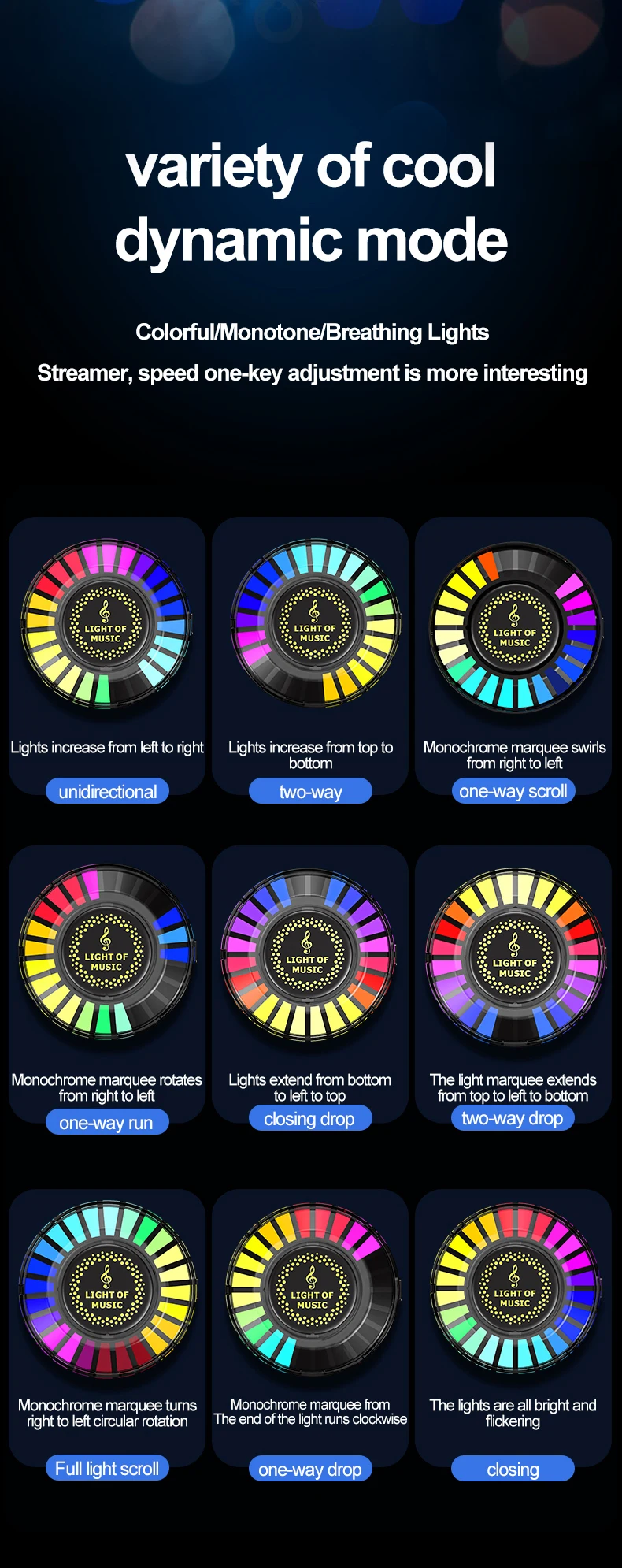The width and height of the screenshot is (622, 1568).
Task: Select the closing drop label
Action: point(310,1118)
